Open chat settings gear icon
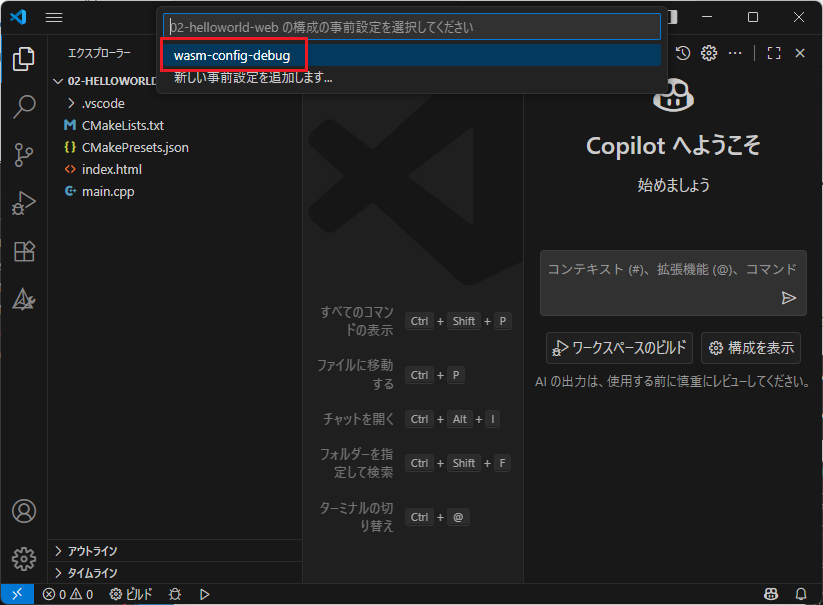The image size is (823, 605). tap(709, 53)
